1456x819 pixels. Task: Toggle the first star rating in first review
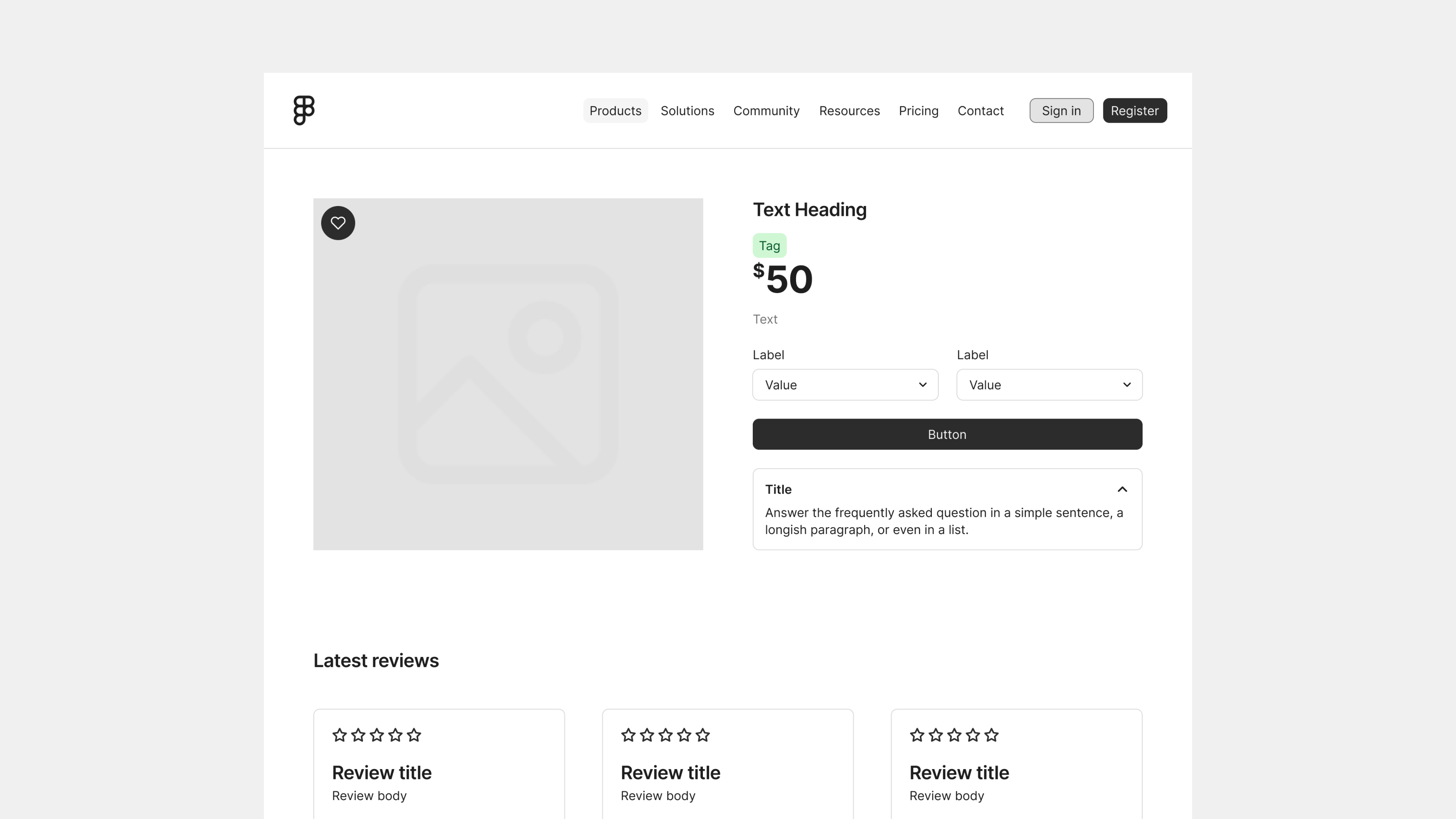point(339,735)
